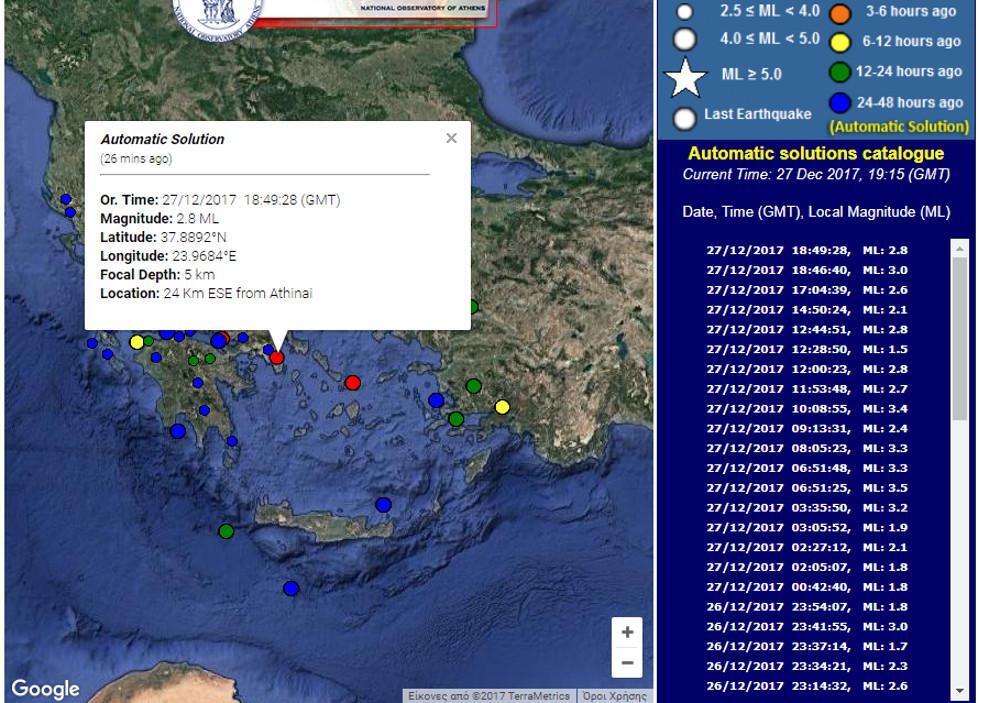Screen dimensions: 1000x703
Task: Zoom out of the map
Action: tap(627, 662)
